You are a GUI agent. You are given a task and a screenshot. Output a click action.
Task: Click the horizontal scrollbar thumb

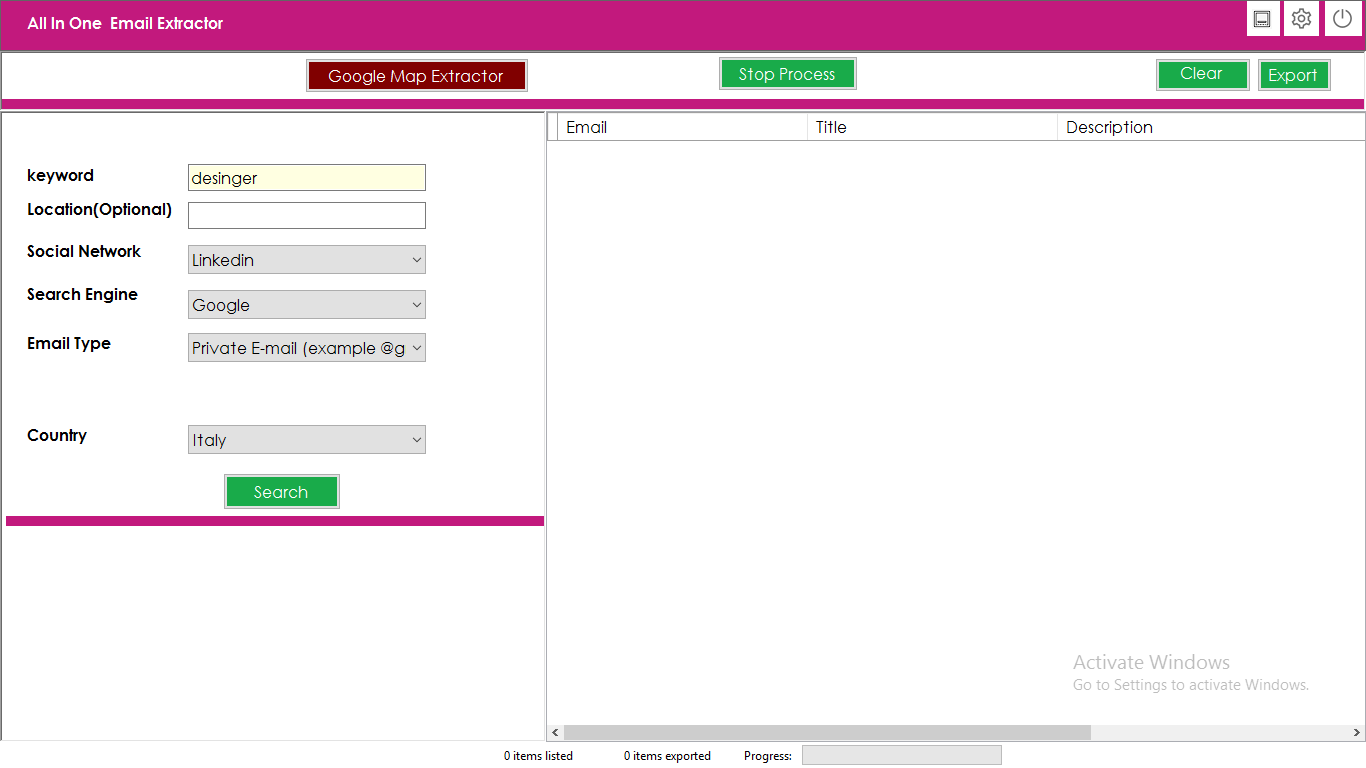827,733
